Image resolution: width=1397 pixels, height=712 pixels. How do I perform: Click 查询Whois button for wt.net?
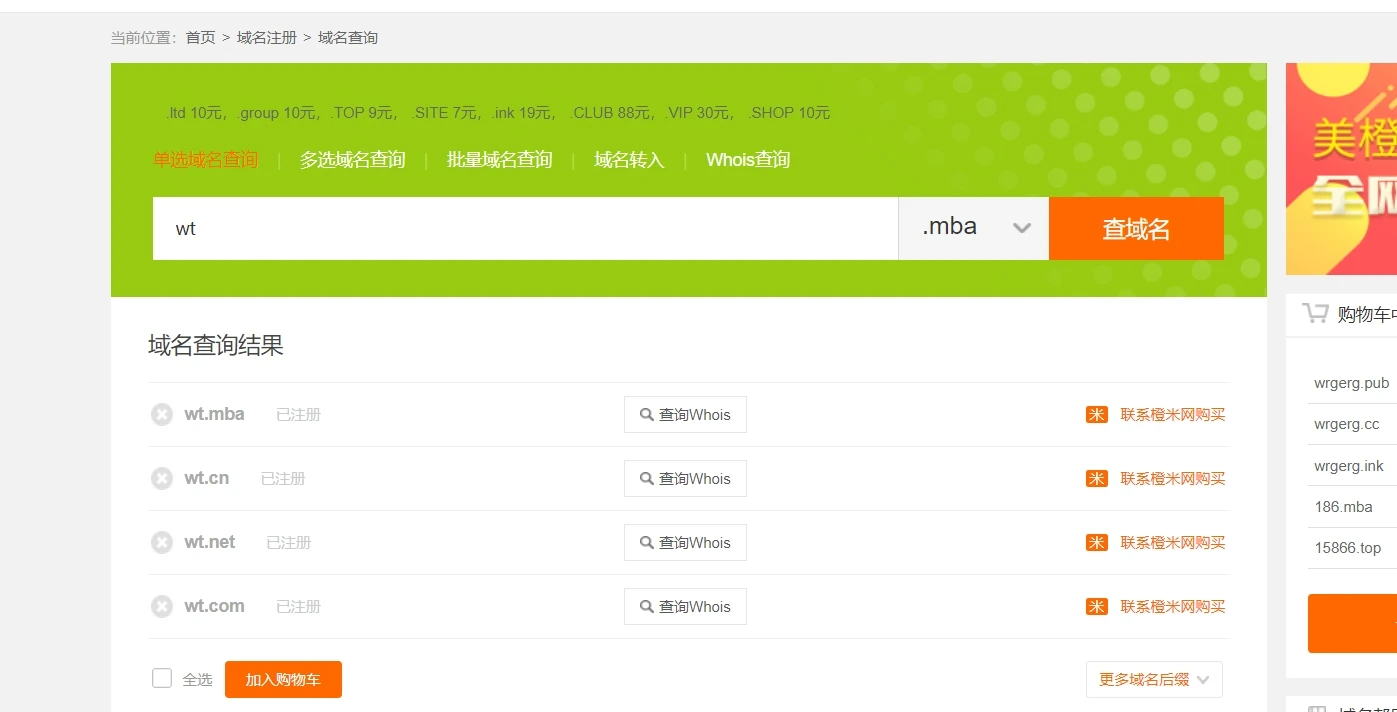[685, 542]
